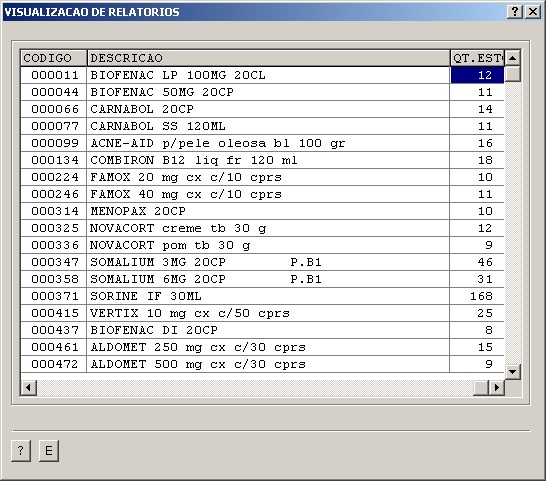Select row CARNABOL SS 120ML
This screenshot has height=481, width=546.
coord(262,126)
